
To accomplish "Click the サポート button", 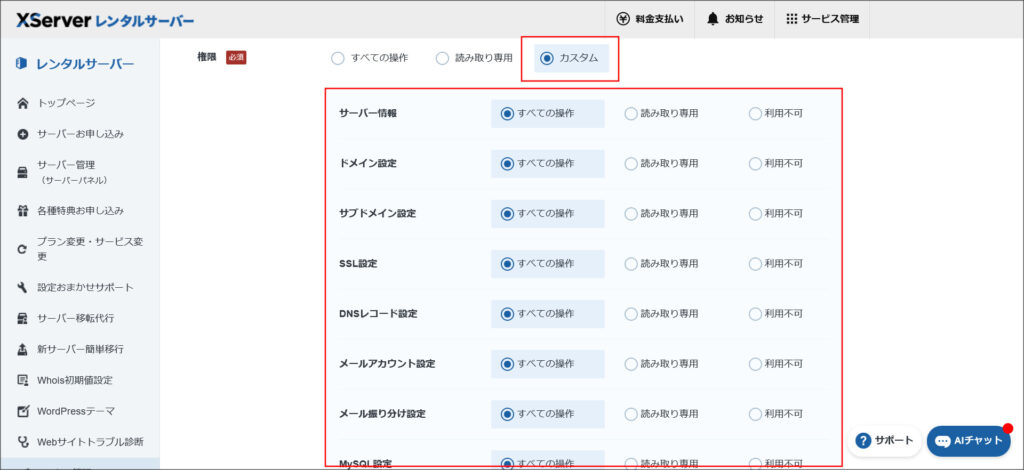I will 884,441.
